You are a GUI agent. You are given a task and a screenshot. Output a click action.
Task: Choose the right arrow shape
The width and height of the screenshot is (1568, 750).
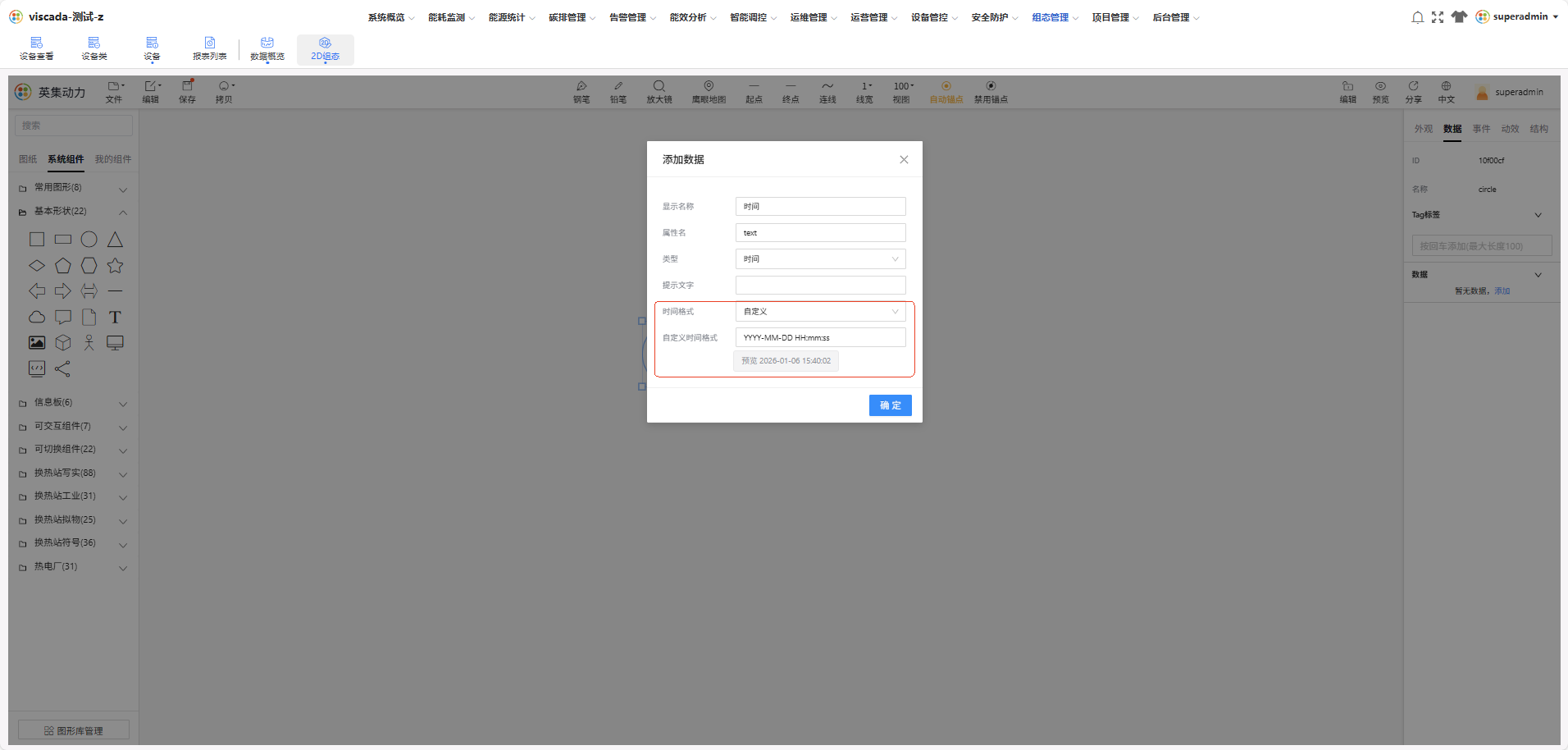coord(63,291)
